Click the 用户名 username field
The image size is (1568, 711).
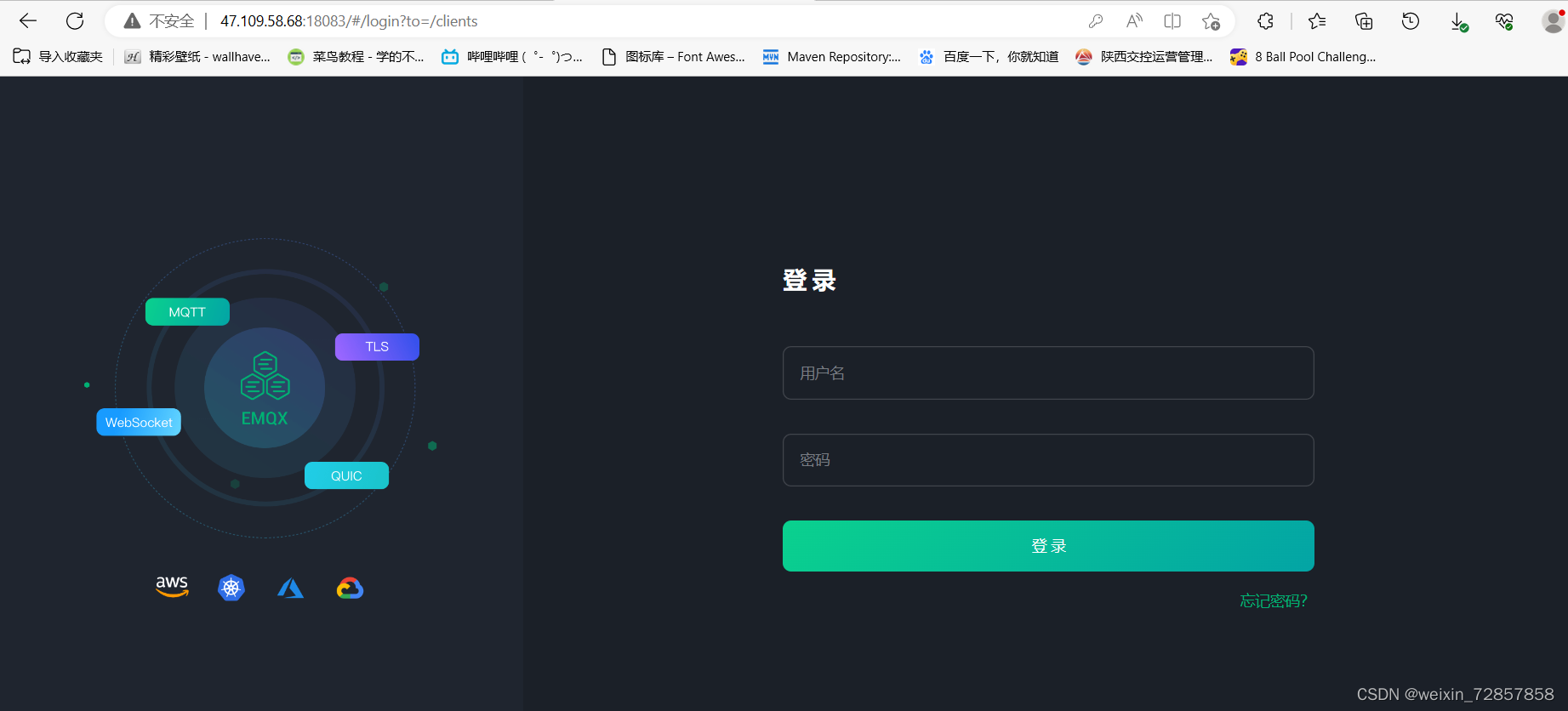click(1048, 373)
